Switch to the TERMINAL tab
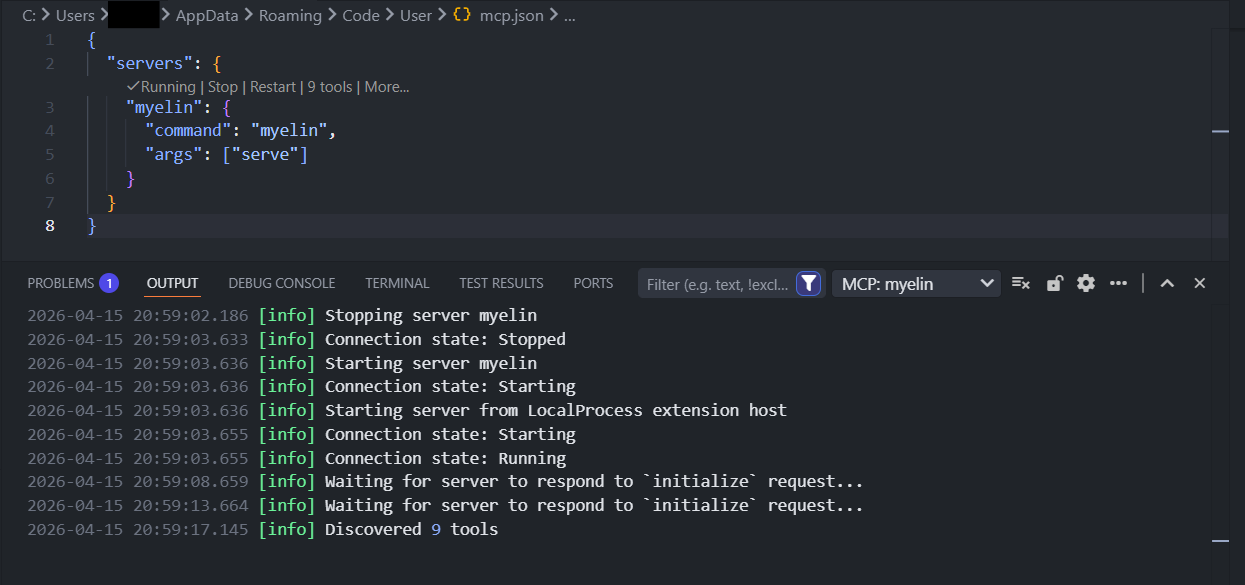Image resolution: width=1245 pixels, height=585 pixels. (397, 283)
